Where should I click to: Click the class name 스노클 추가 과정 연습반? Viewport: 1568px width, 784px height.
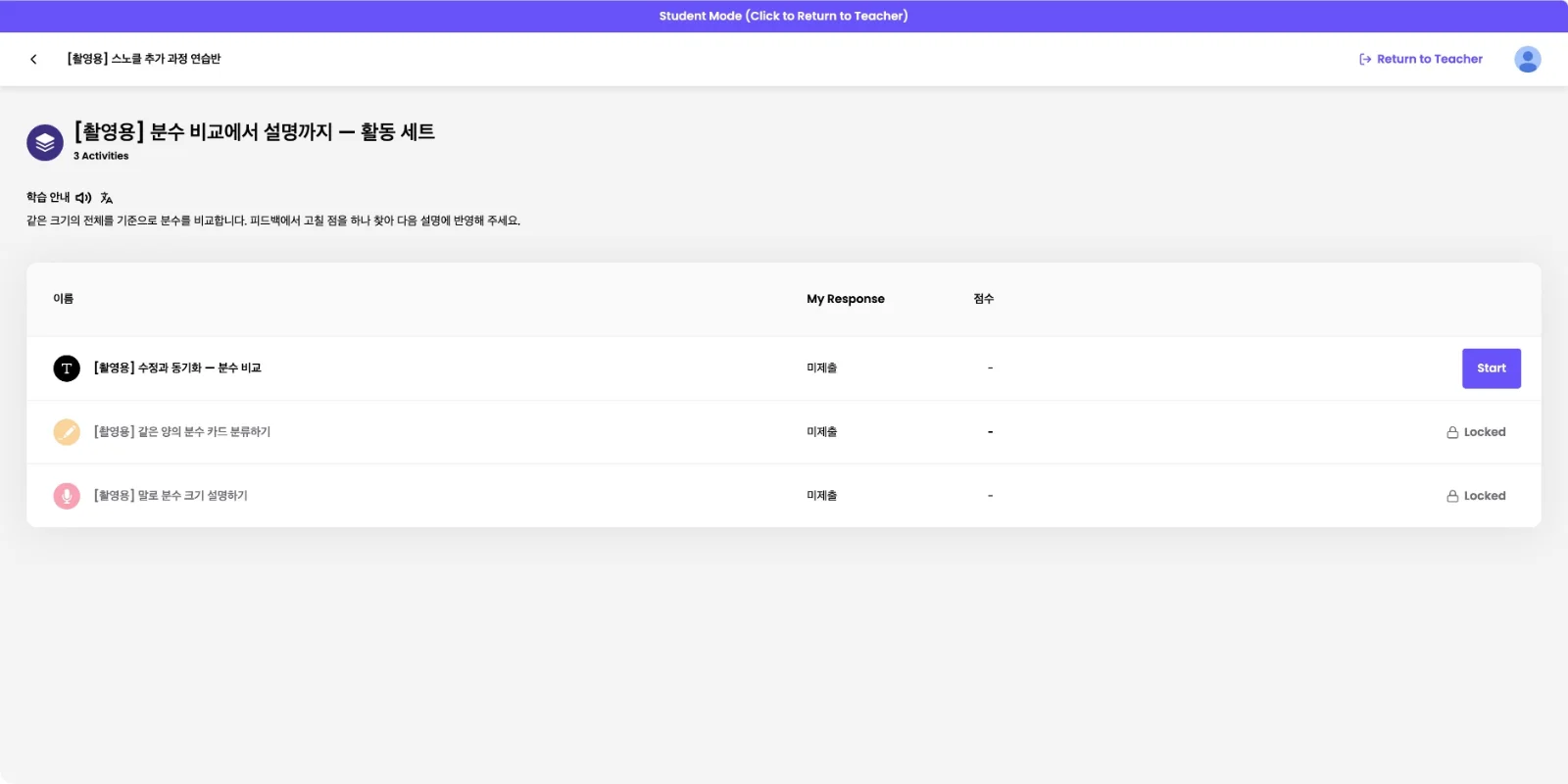(144, 59)
